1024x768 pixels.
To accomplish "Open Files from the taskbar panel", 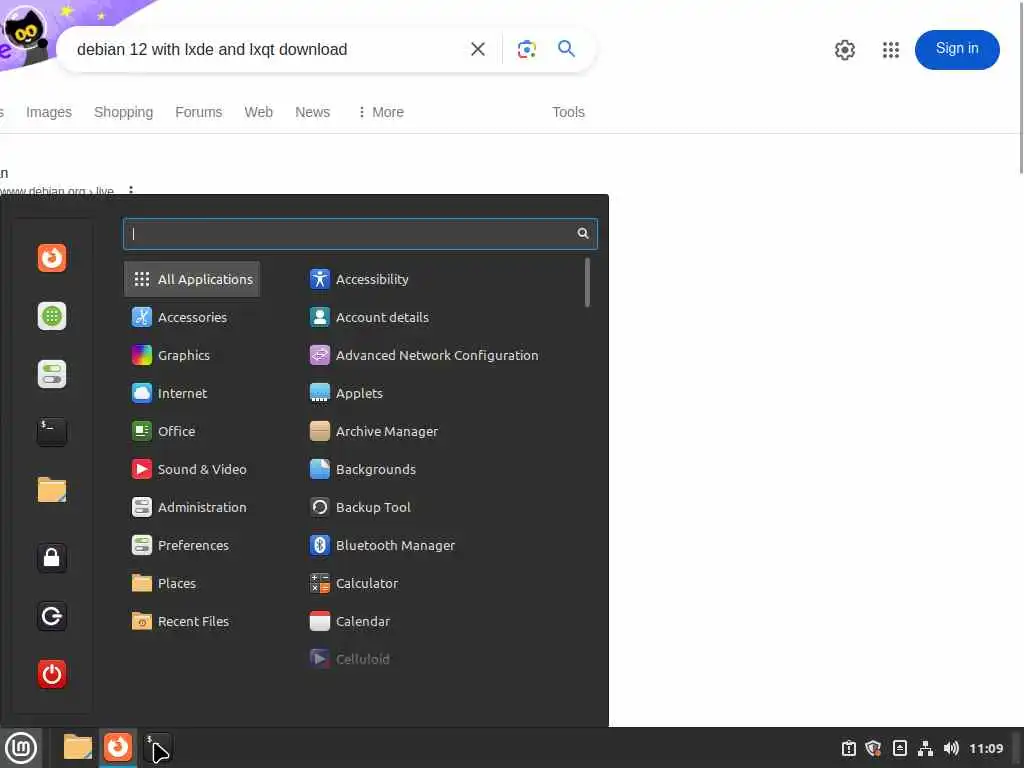I will coord(77,748).
